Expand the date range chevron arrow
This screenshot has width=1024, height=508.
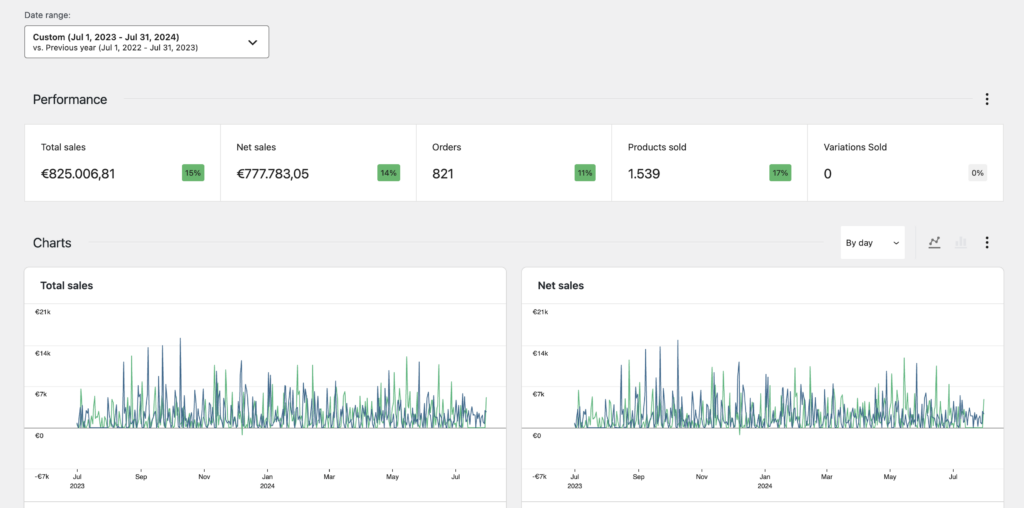252,42
